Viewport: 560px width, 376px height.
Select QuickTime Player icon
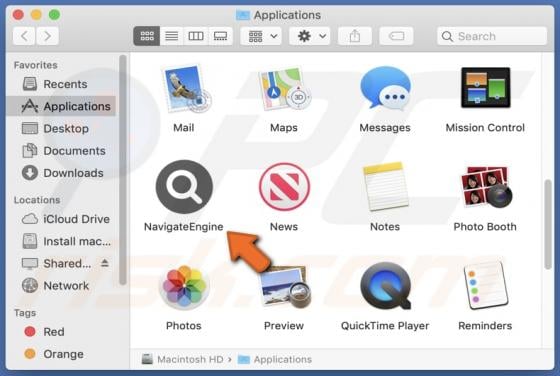(x=385, y=286)
